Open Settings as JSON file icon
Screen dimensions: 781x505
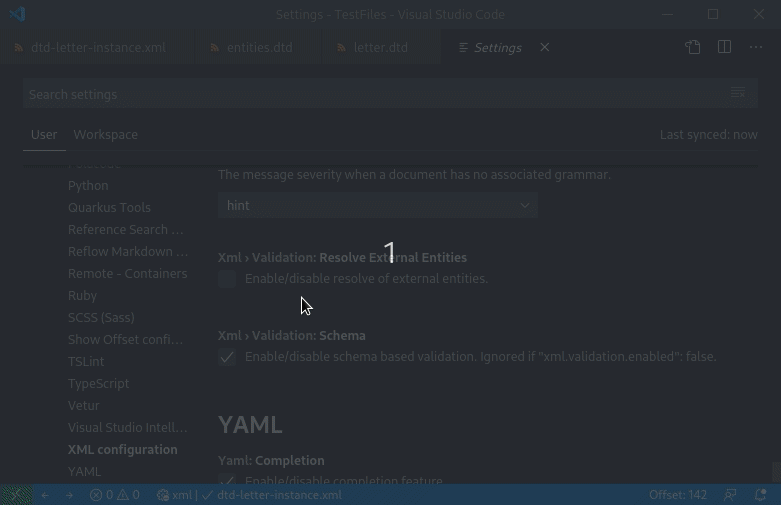[x=693, y=47]
